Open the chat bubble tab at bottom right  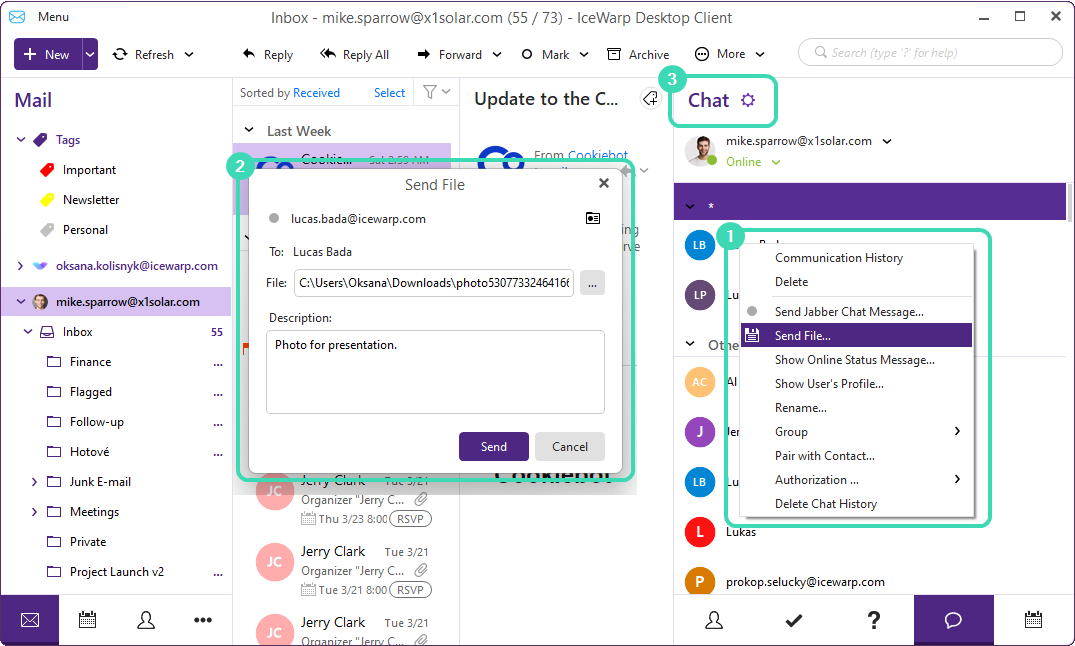(x=953, y=620)
